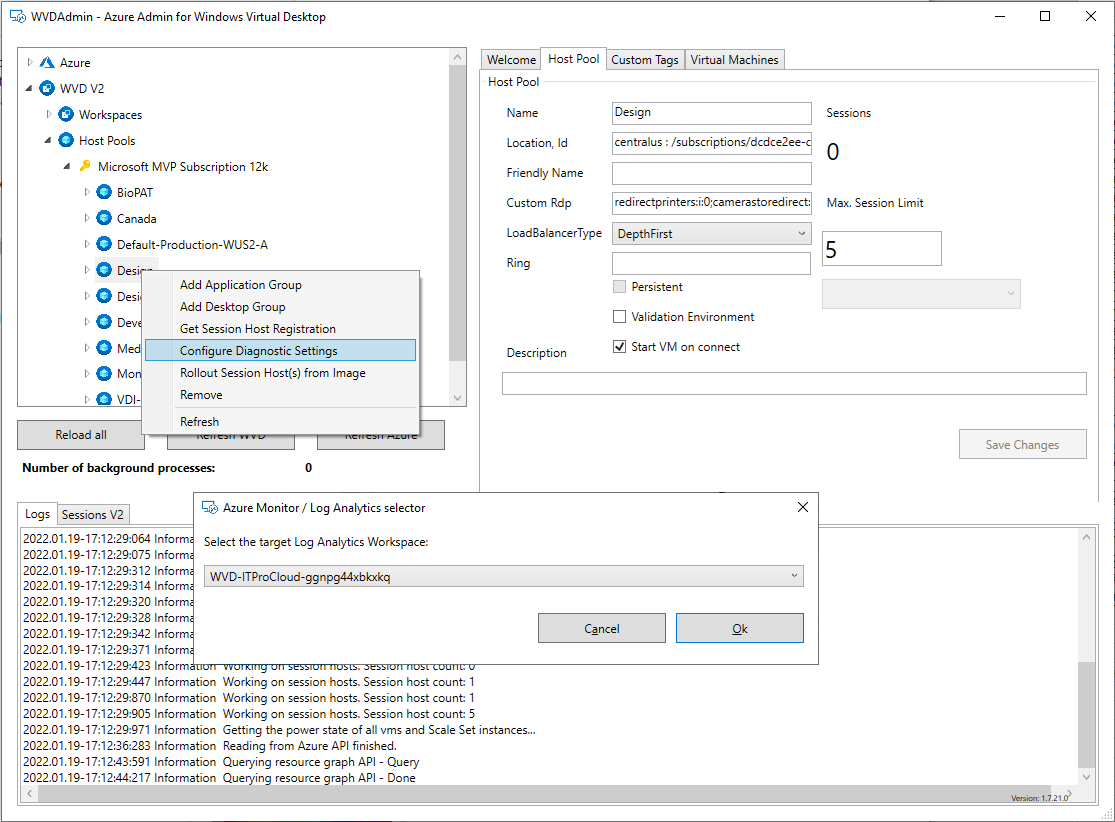Image resolution: width=1115 pixels, height=822 pixels.
Task: Expand the Azure tree node
Action: [30, 63]
